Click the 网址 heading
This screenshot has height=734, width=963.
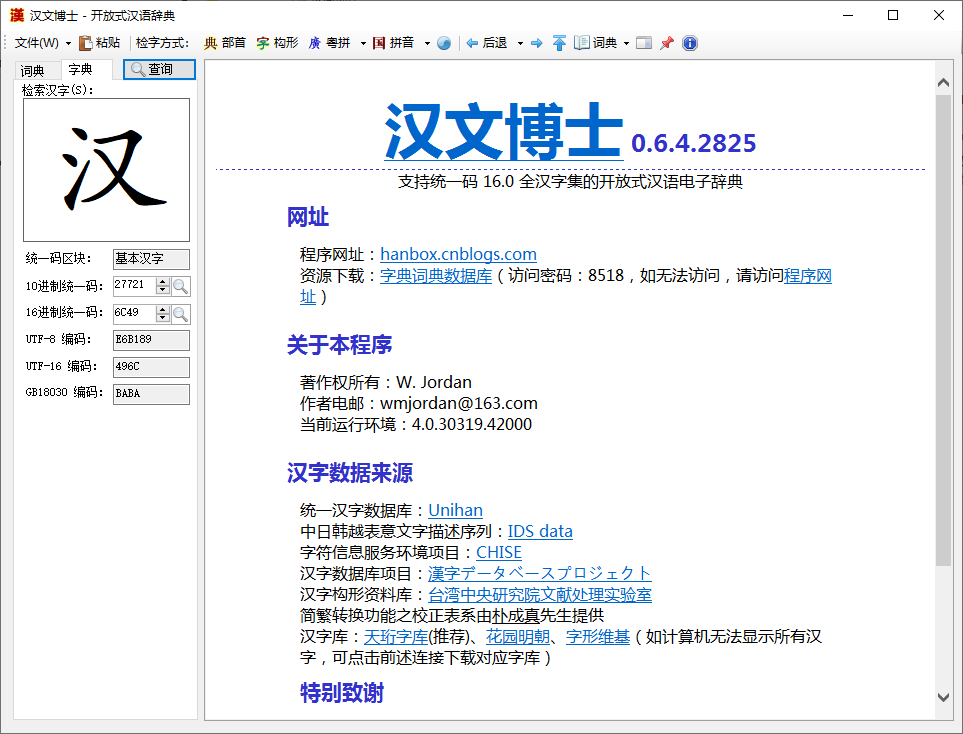pyautogui.click(x=308, y=217)
